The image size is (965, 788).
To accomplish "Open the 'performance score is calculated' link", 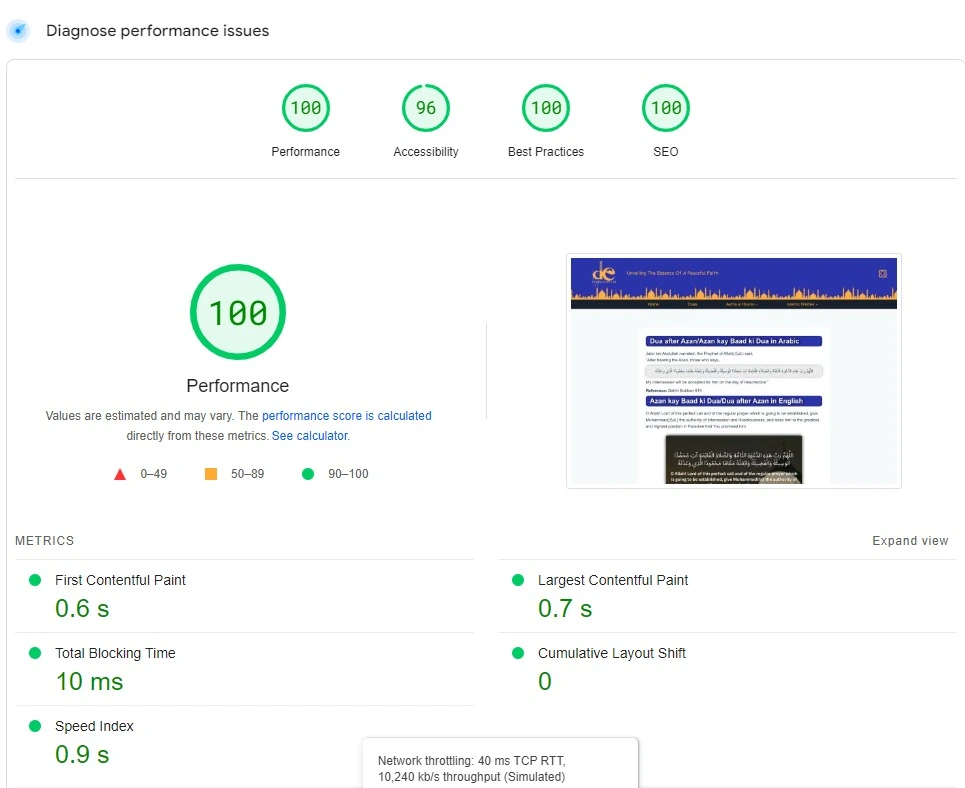I will [x=346, y=416].
